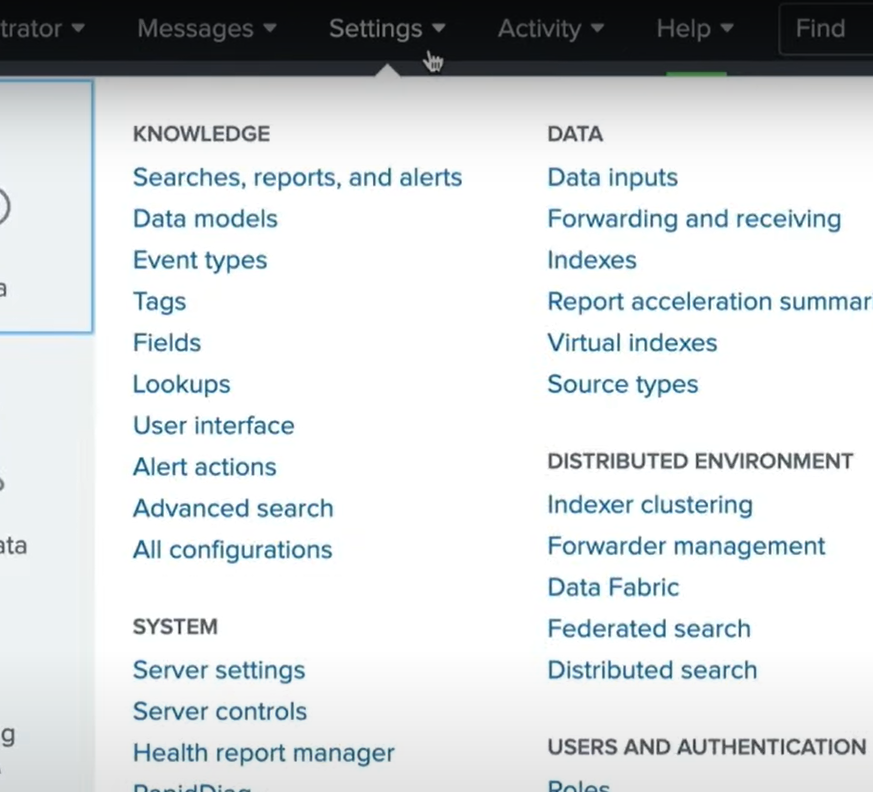Image resolution: width=873 pixels, height=792 pixels.
Task: Click the Find search field
Action: click(x=824, y=29)
